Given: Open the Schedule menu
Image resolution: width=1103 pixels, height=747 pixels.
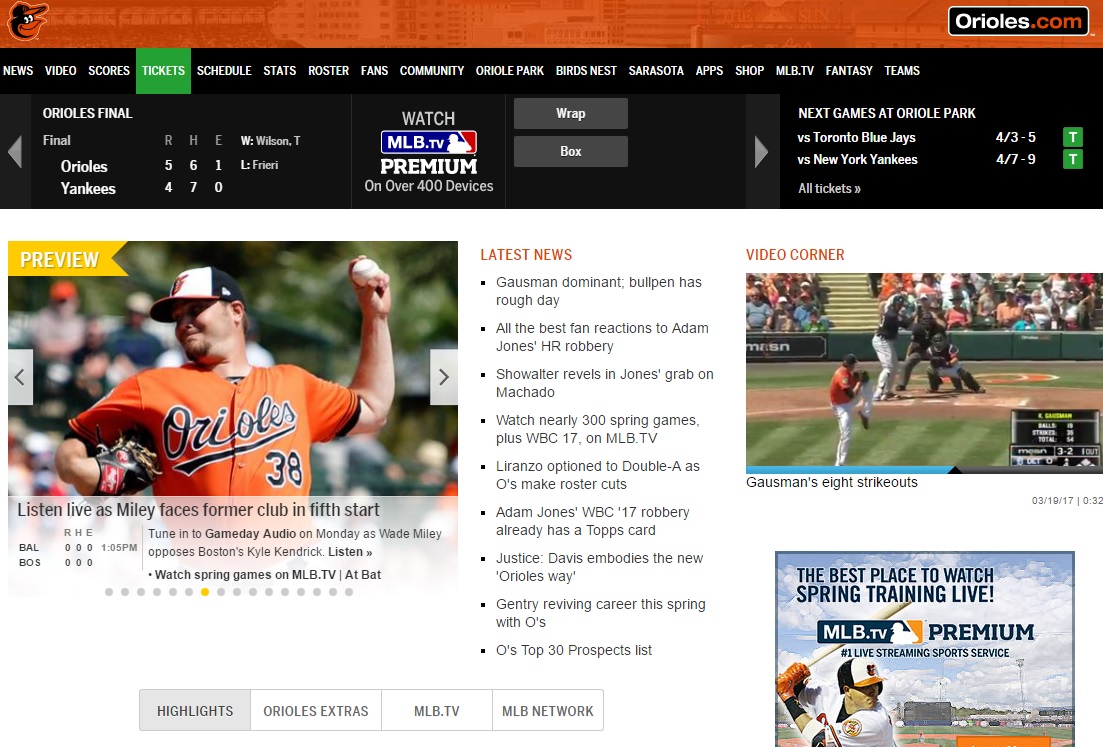Looking at the screenshot, I should click(x=224, y=70).
